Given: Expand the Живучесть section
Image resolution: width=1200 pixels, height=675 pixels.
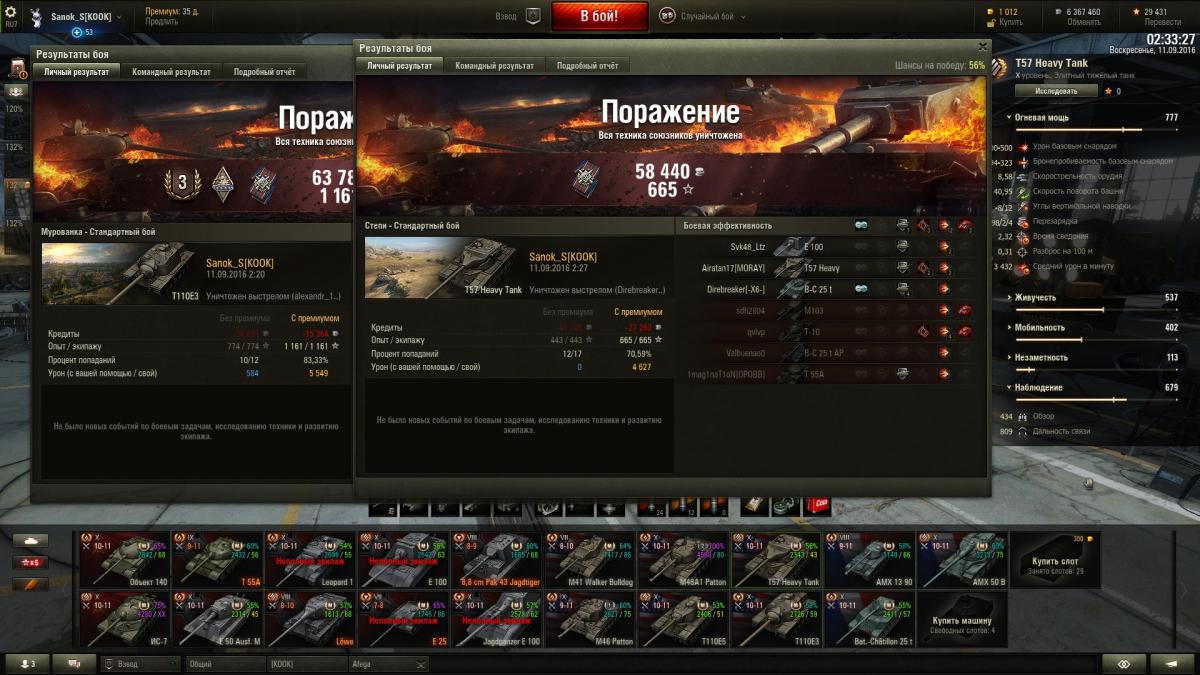Looking at the screenshot, I should click(1034, 297).
